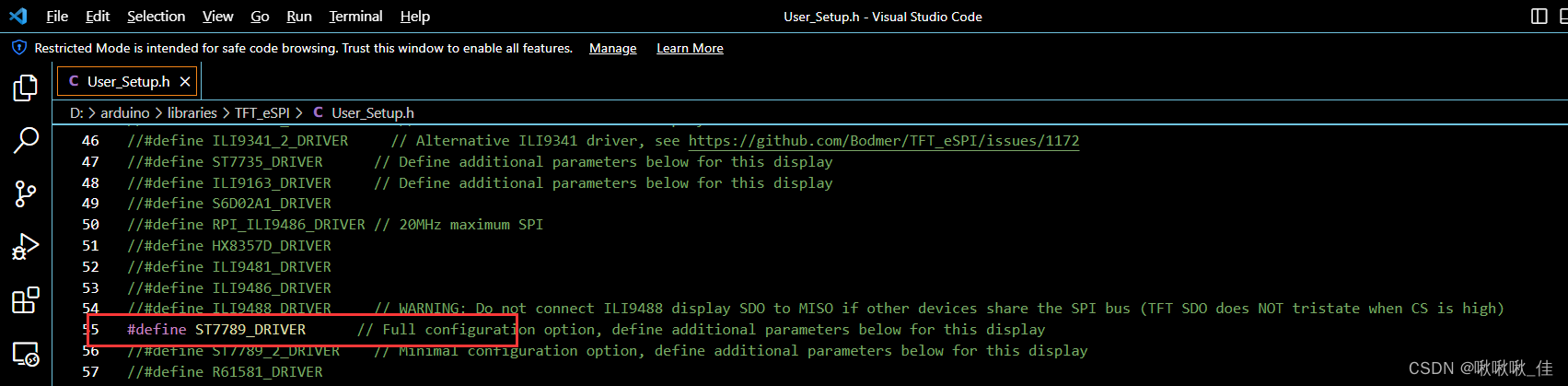Open the View menu

pos(218,17)
